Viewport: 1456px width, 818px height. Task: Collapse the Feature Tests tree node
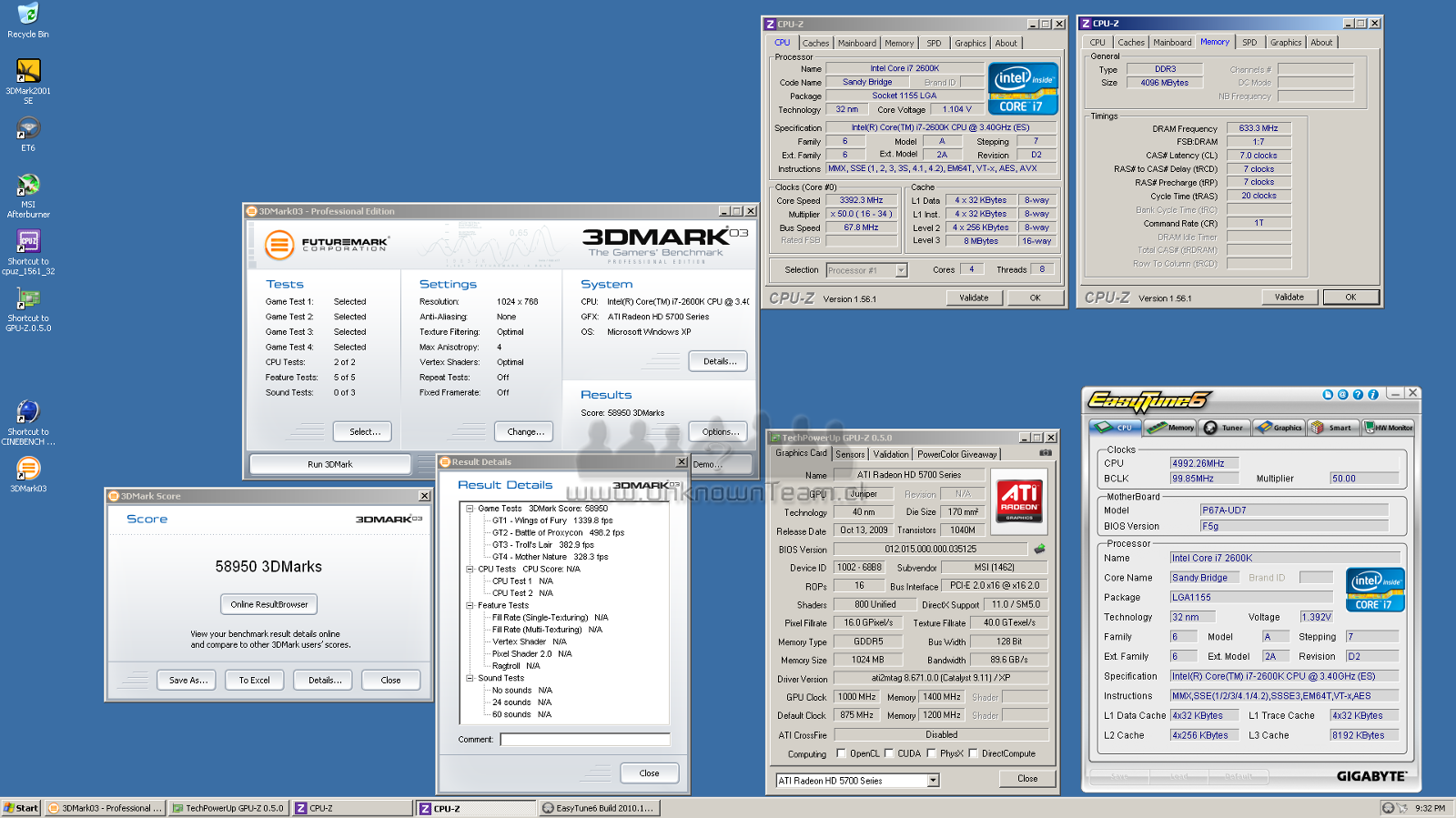tap(470, 605)
